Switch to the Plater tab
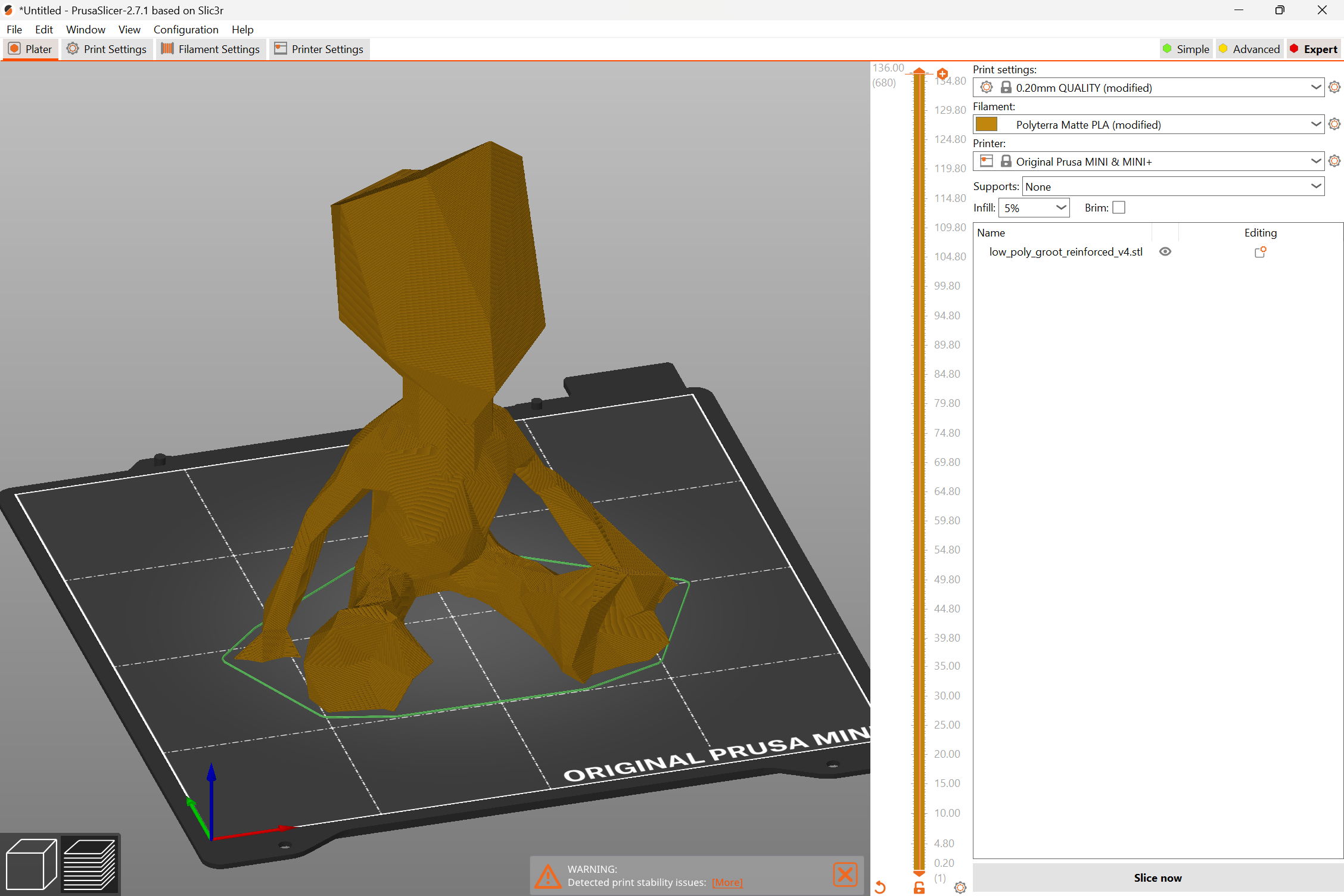This screenshot has width=1344, height=896. [x=31, y=49]
